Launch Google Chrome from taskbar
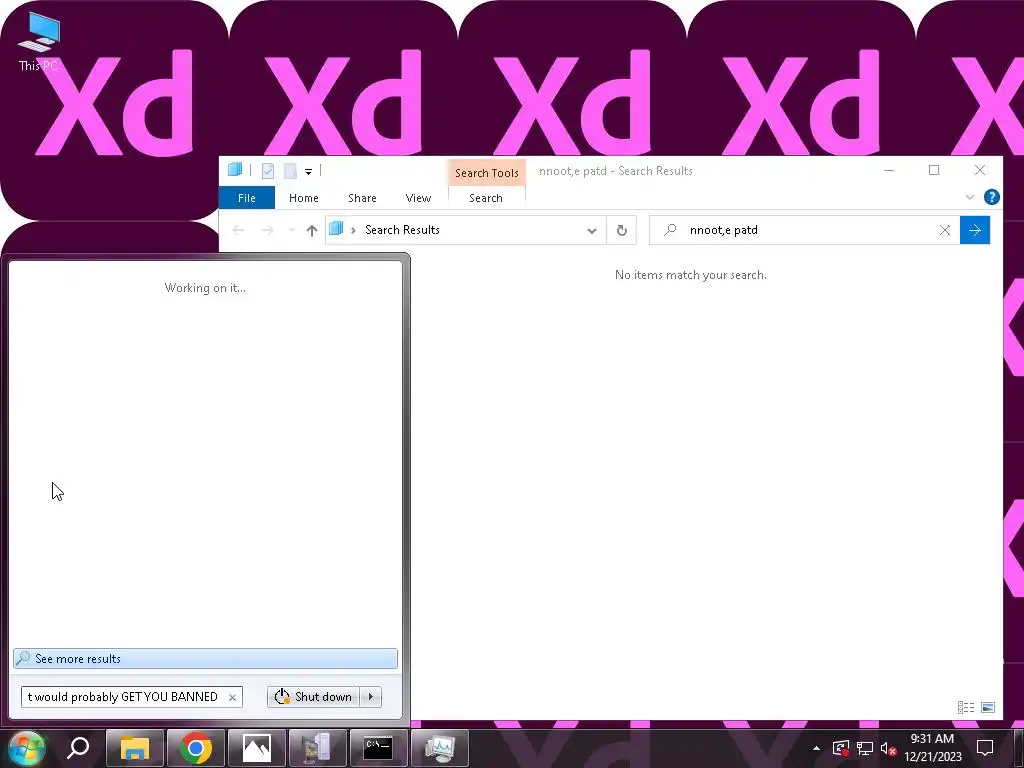Image resolution: width=1024 pixels, height=768 pixels. coord(195,748)
